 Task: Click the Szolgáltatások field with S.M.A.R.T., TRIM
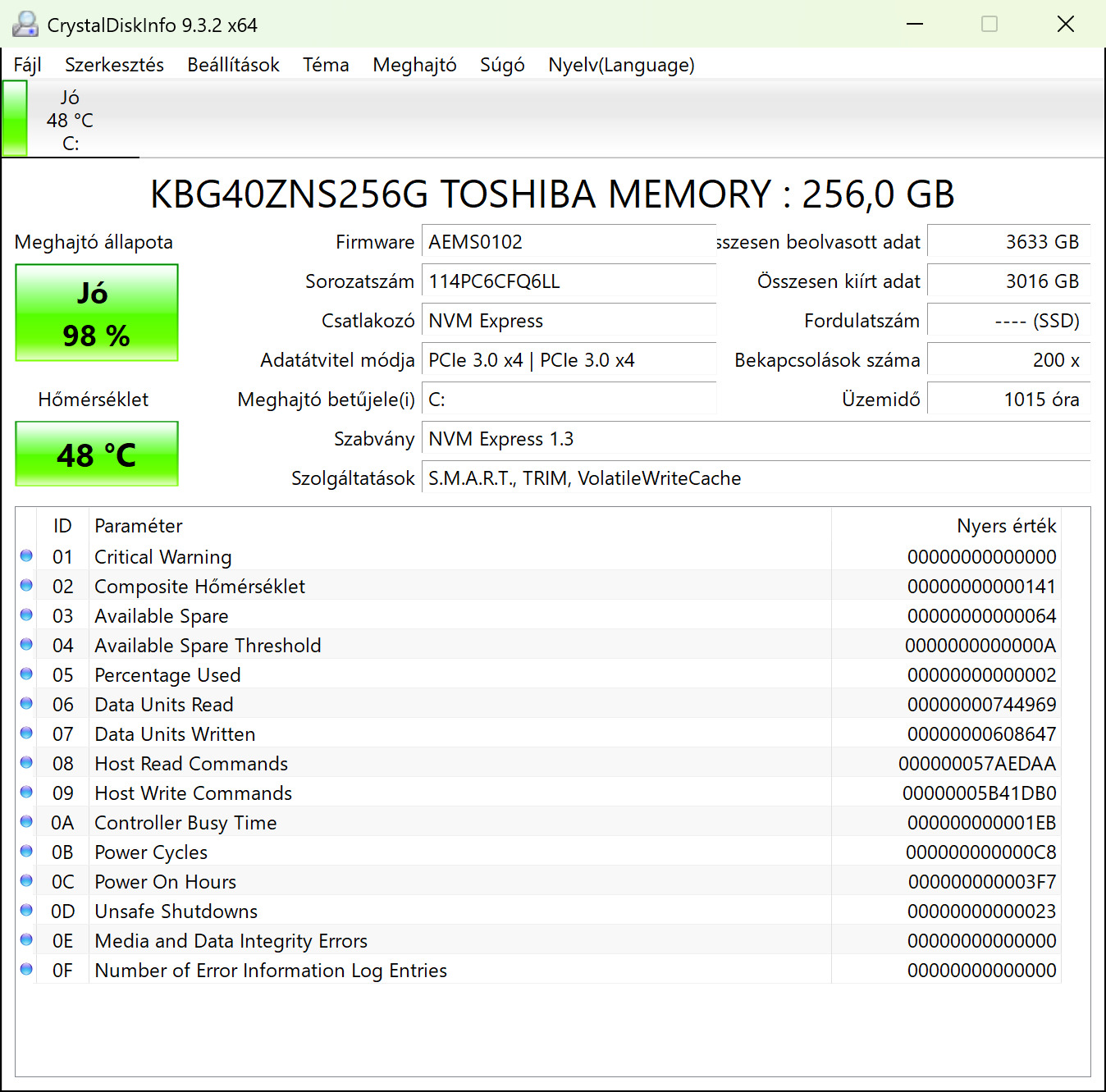tap(756, 478)
